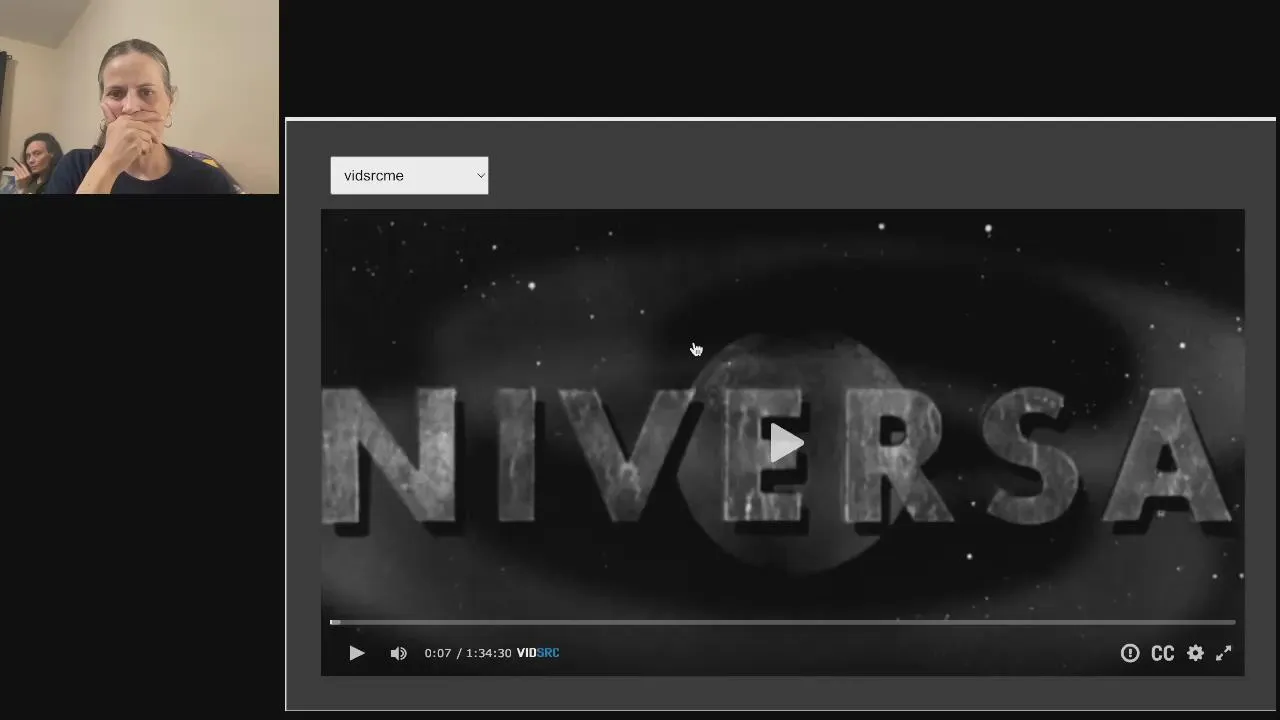Screen dimensions: 1280x720
Task: Mute the video with the speaker icon
Action: (398, 653)
